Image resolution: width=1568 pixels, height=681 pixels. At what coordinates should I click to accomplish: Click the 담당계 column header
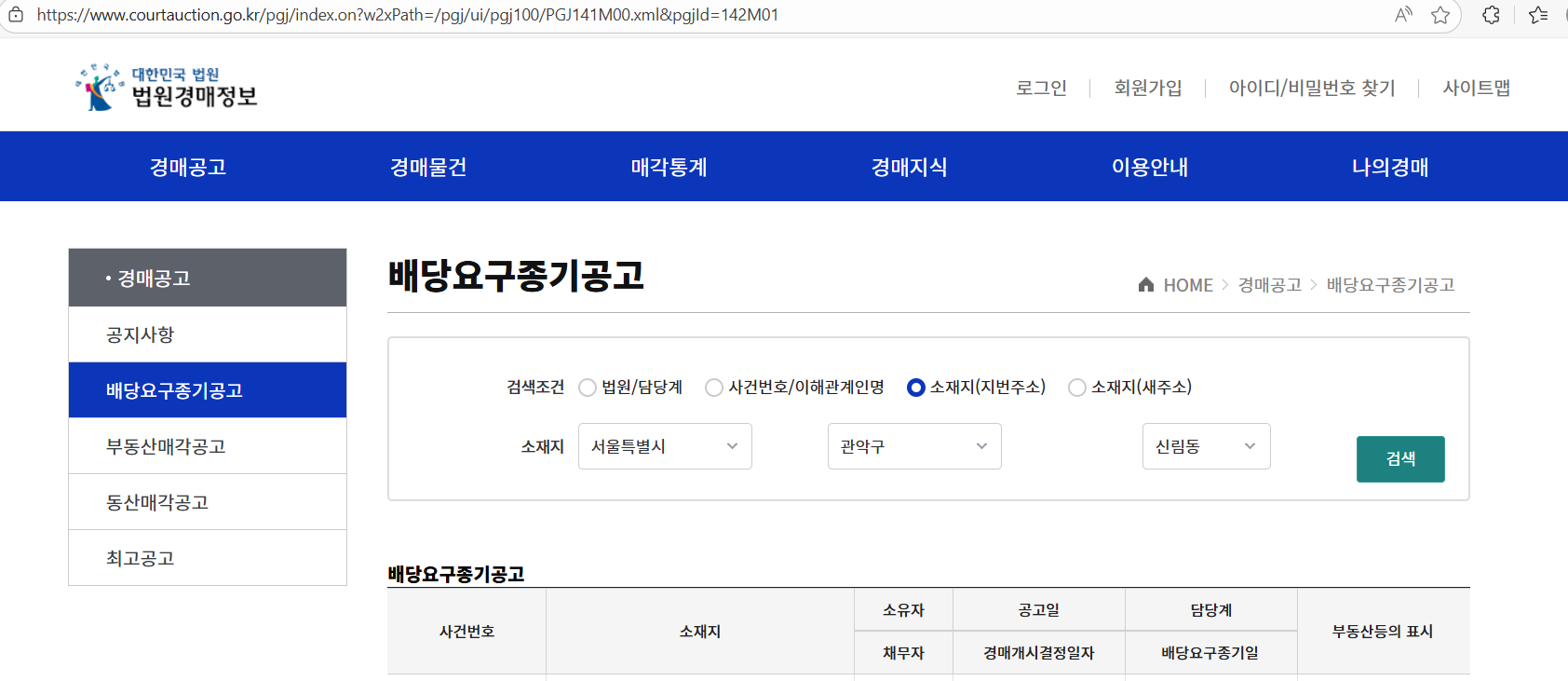(x=1211, y=610)
